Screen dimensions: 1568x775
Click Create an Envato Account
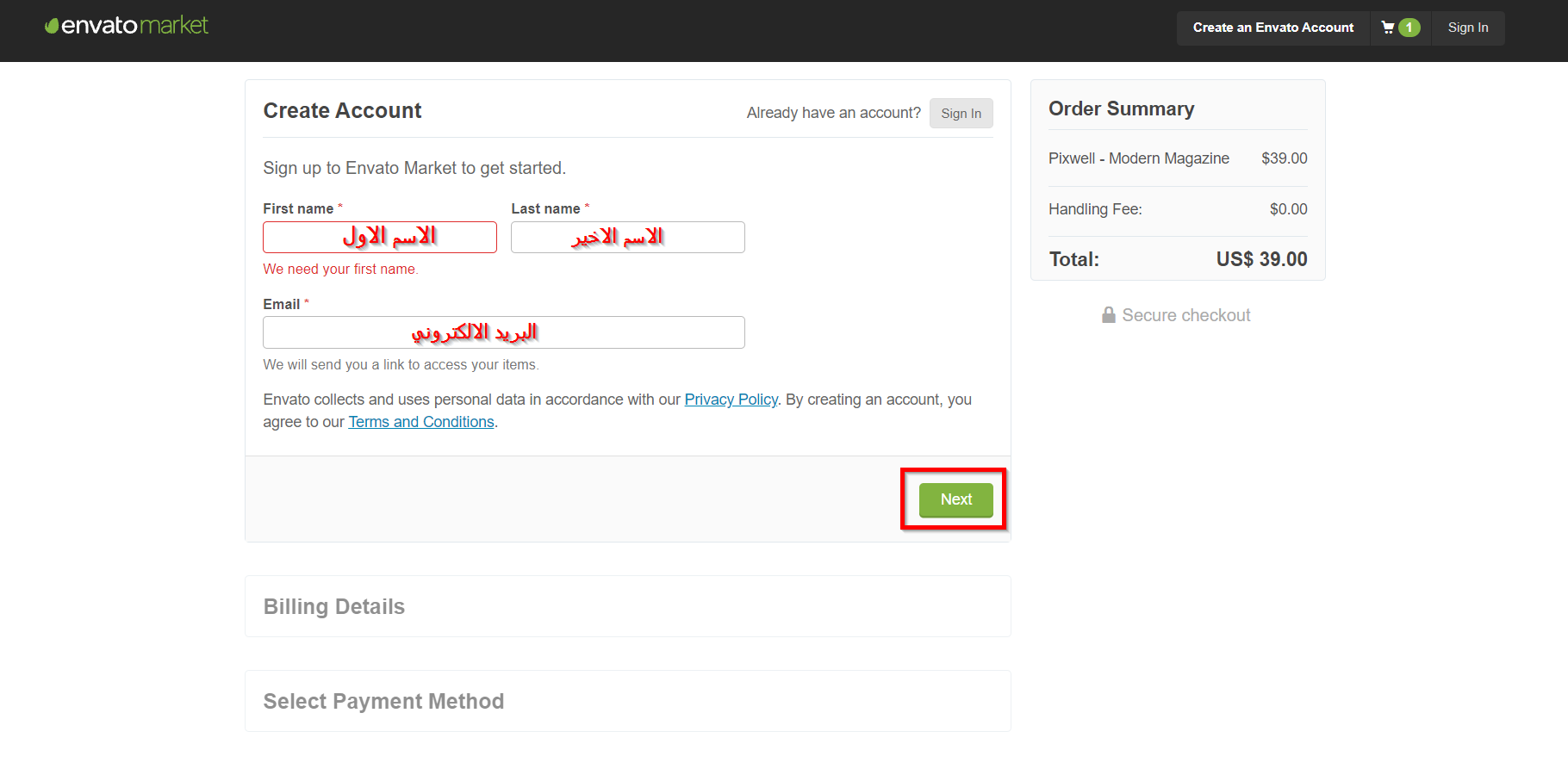tap(1272, 28)
